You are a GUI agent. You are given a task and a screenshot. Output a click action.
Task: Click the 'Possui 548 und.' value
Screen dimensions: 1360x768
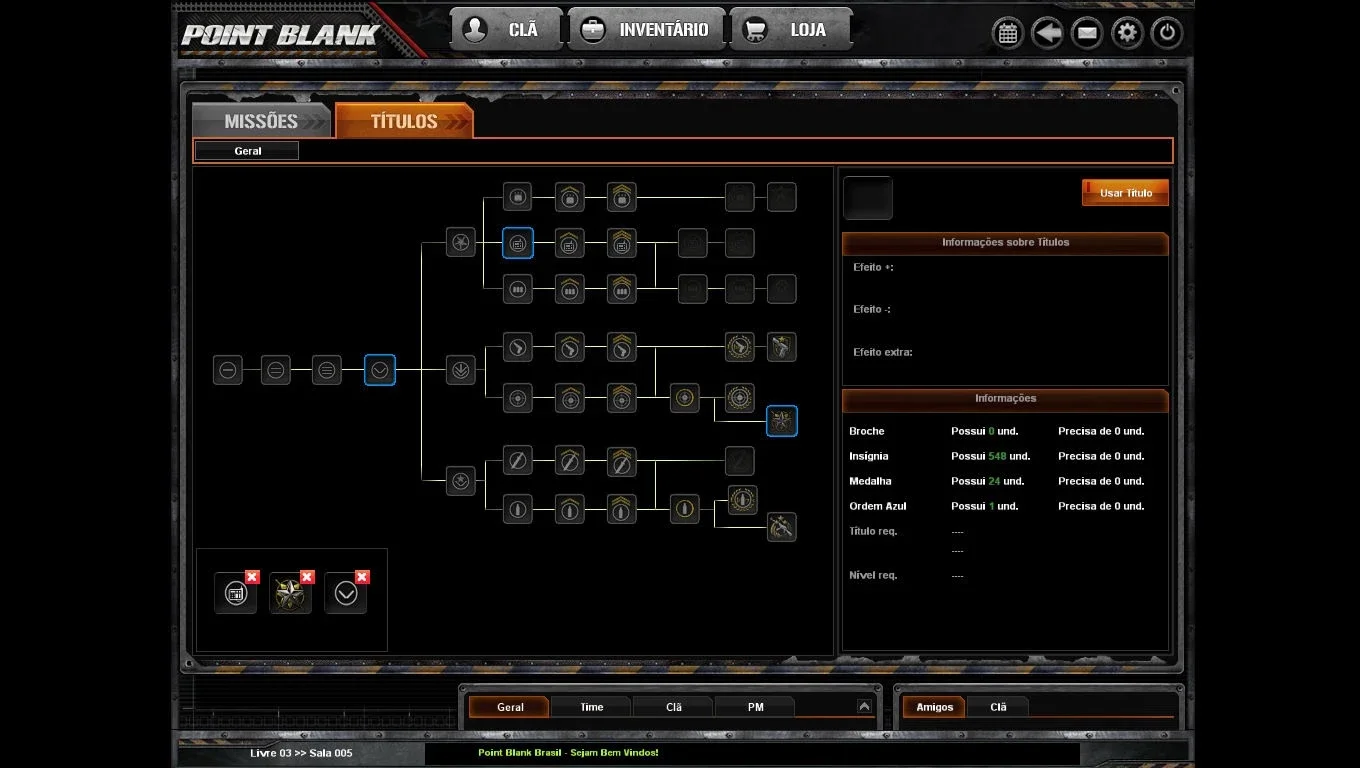point(990,456)
